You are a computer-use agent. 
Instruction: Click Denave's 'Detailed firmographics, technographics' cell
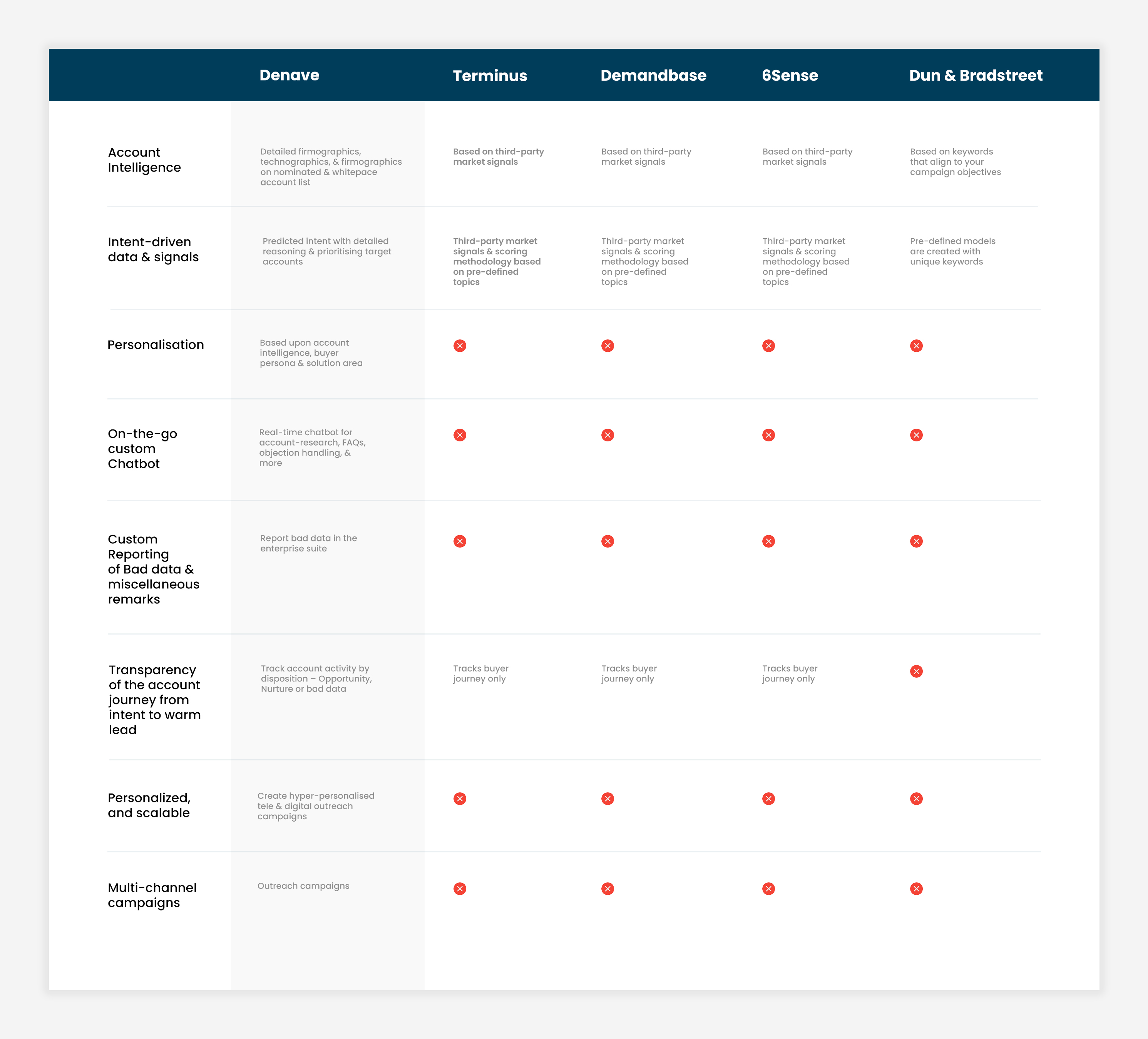(331, 167)
